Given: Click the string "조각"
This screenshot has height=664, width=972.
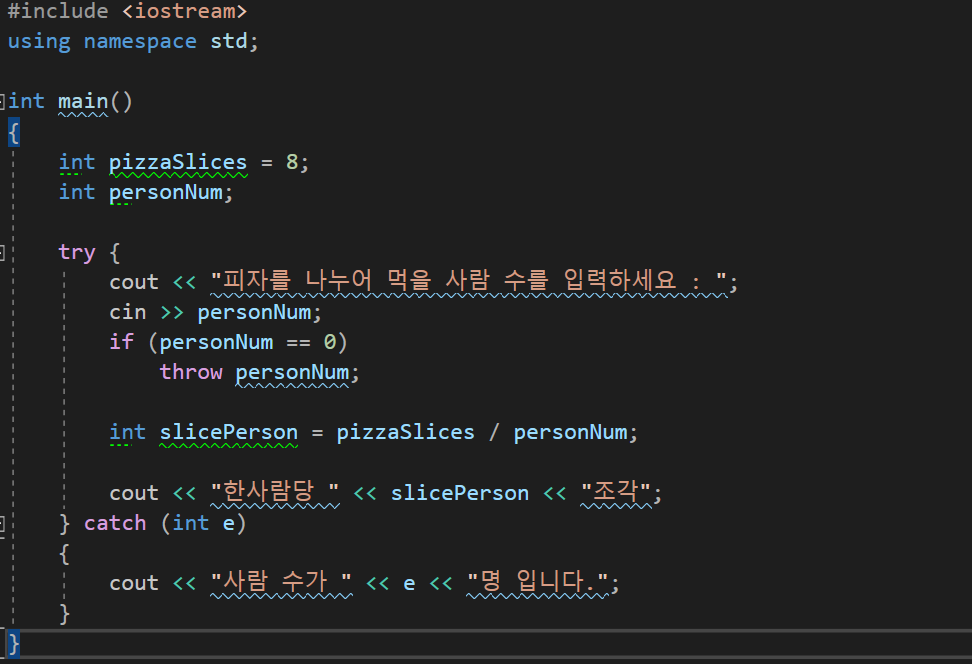Looking at the screenshot, I should point(616,492).
